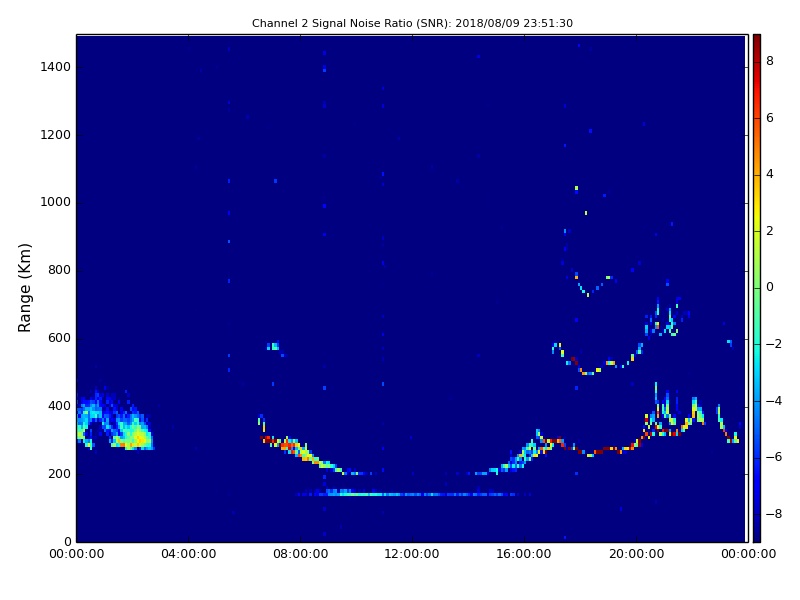The image size is (800, 600).
Task: Click the colorbar label −2
Action: coord(774,344)
